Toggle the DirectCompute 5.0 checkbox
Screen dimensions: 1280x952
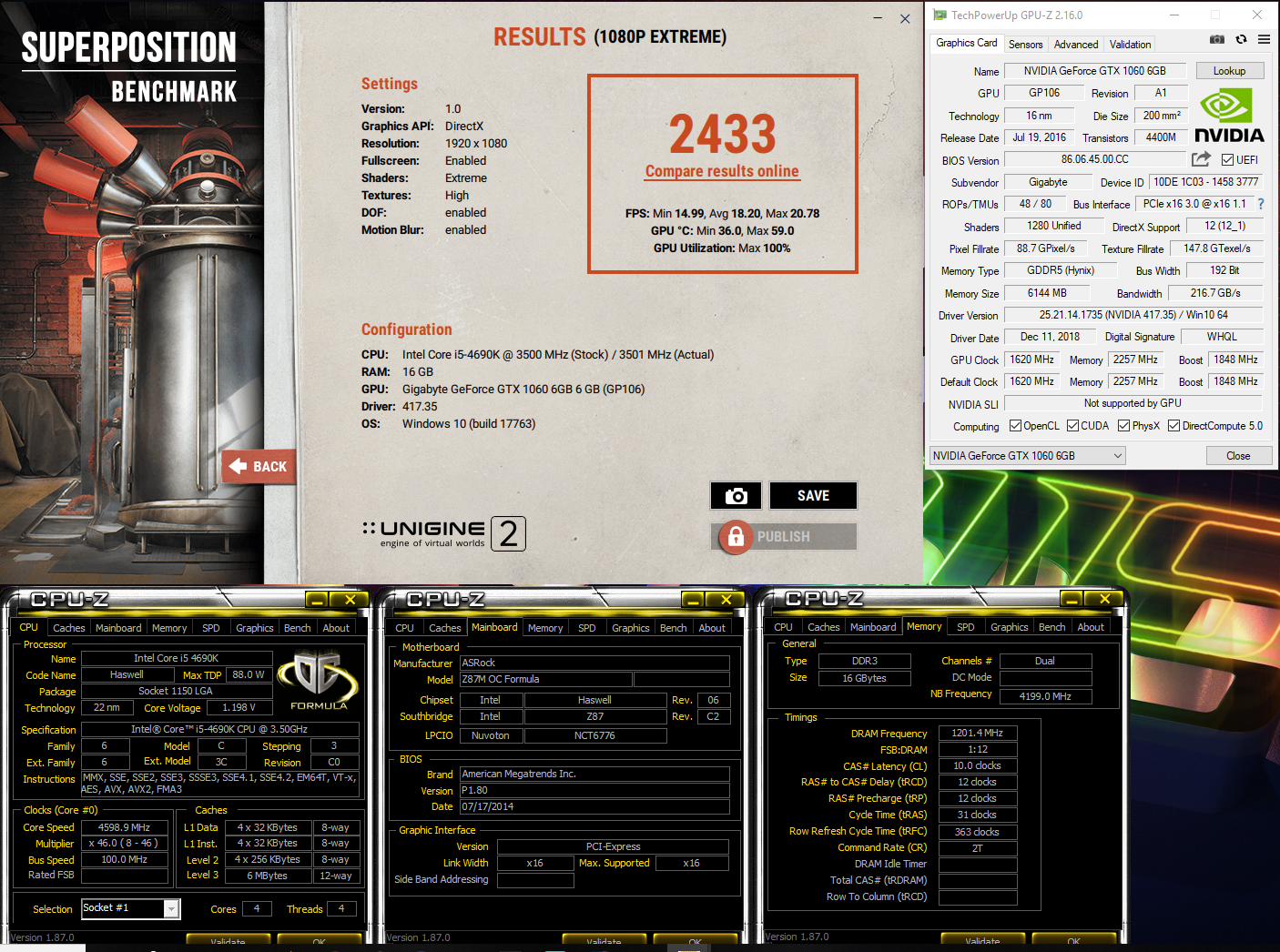coord(1173,425)
